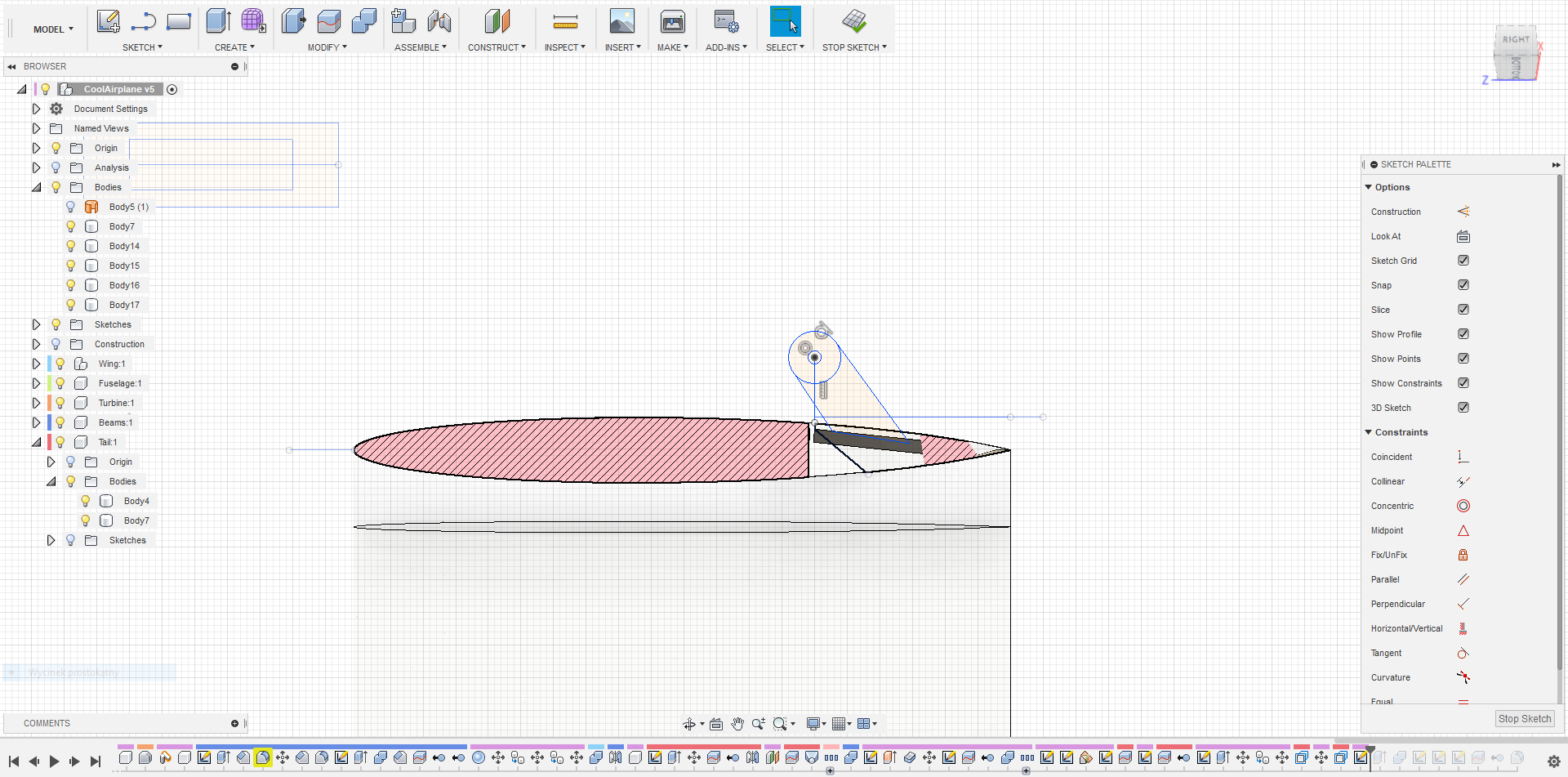Screen dimensions: 1568x777
Task: Expand the Document Settings node
Action: [36, 109]
